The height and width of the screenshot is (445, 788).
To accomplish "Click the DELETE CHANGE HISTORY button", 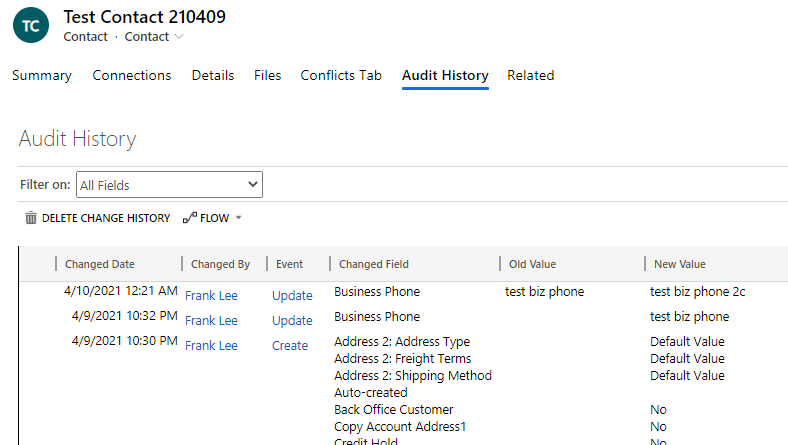I will click(105, 218).
